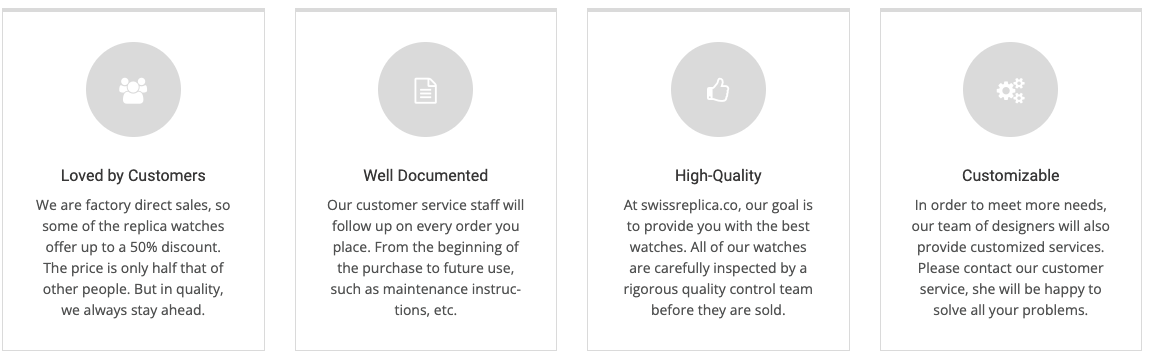This screenshot has width=1153, height=362.
Task: Click the group of people icon
Action: click(133, 90)
